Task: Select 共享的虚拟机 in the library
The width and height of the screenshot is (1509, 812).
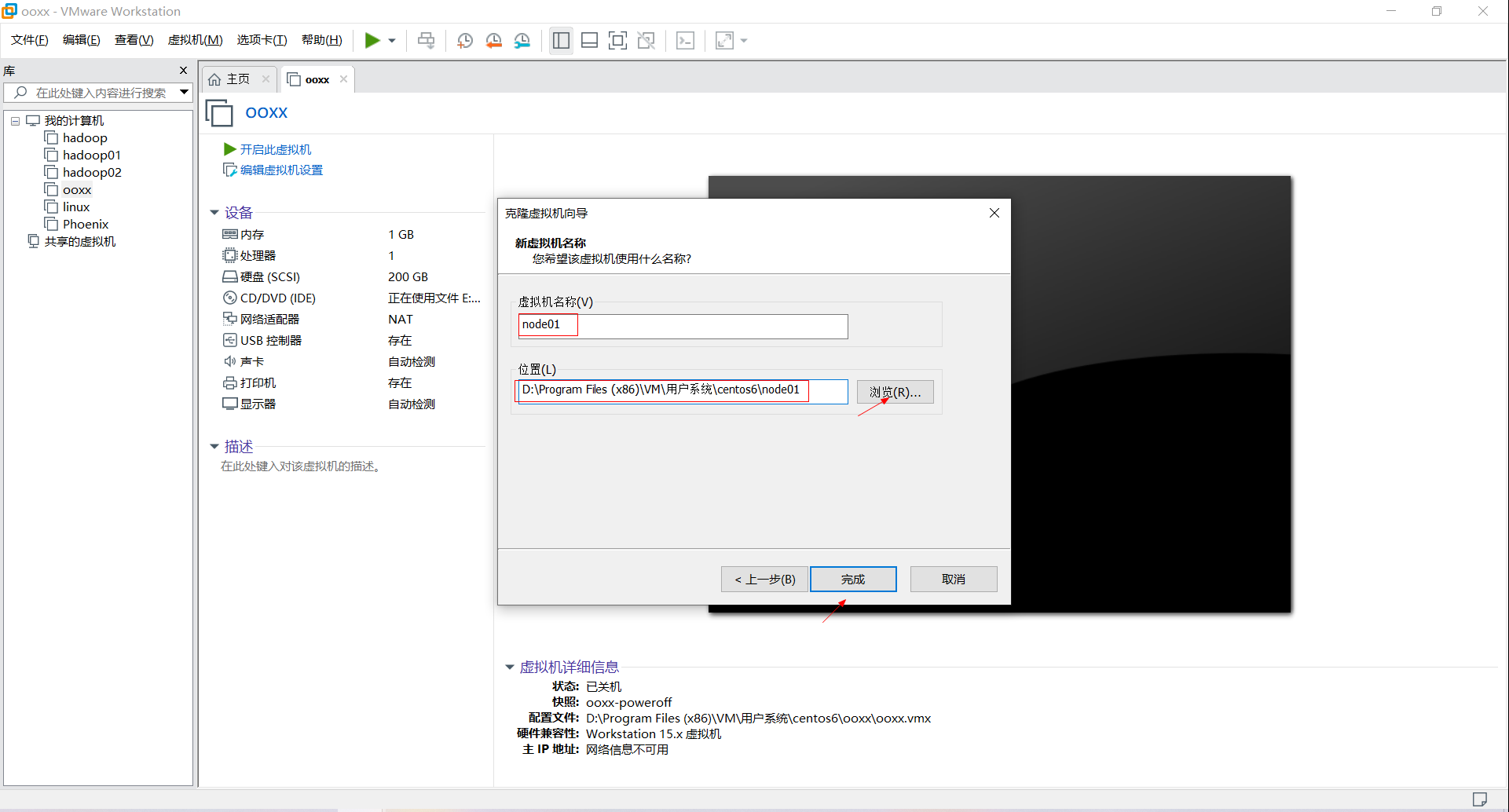Action: click(x=80, y=241)
